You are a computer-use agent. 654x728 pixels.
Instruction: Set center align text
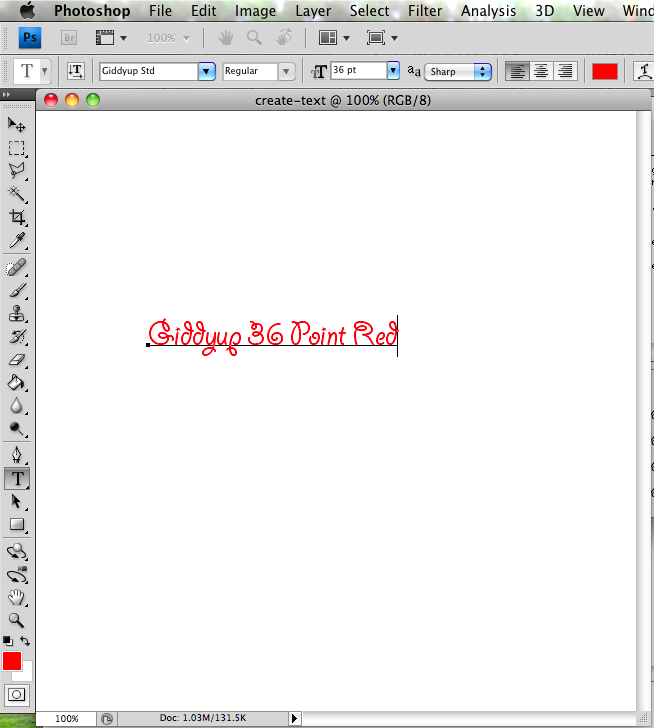541,72
